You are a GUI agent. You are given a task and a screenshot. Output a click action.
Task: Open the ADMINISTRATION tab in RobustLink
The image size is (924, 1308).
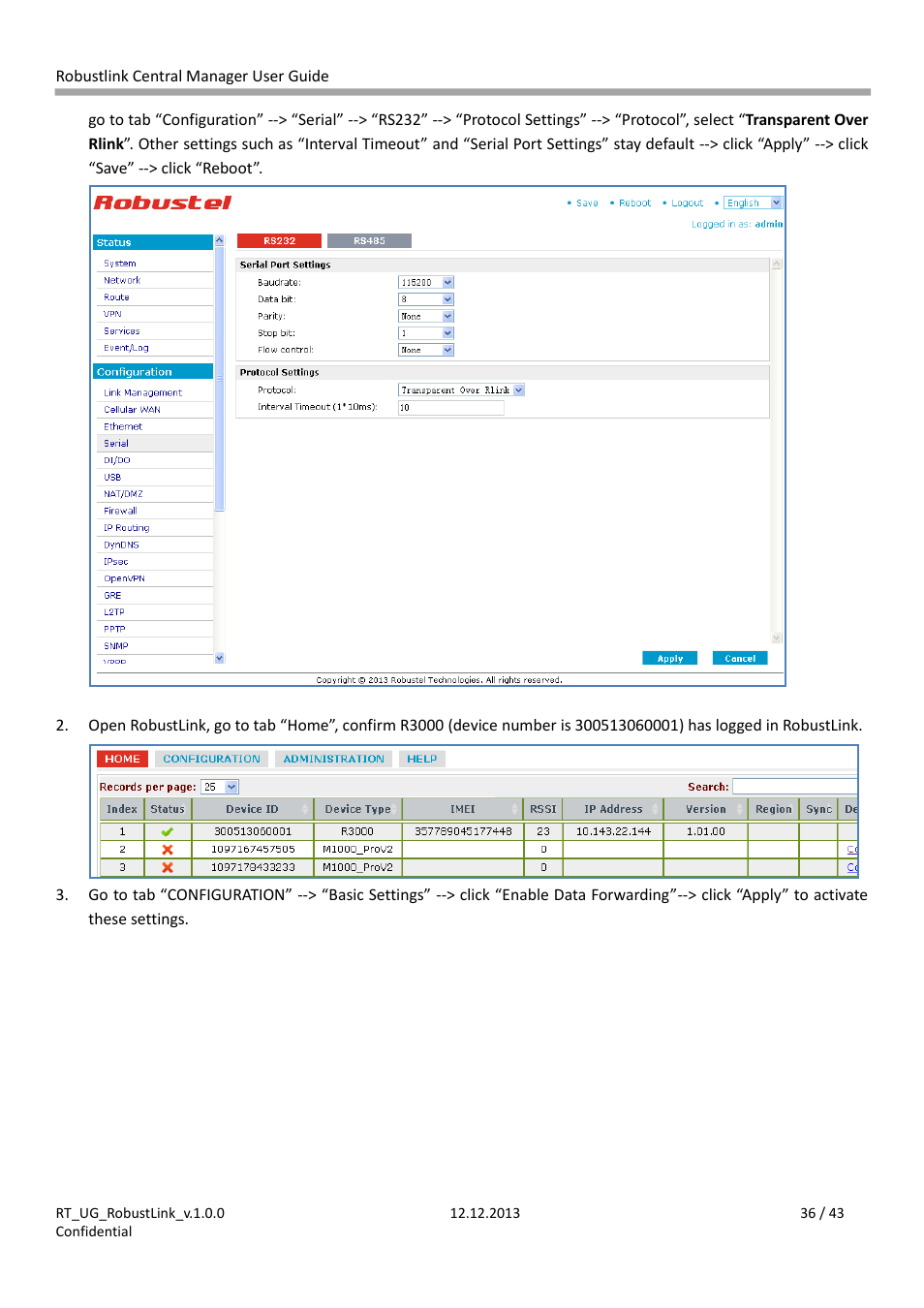pos(333,759)
